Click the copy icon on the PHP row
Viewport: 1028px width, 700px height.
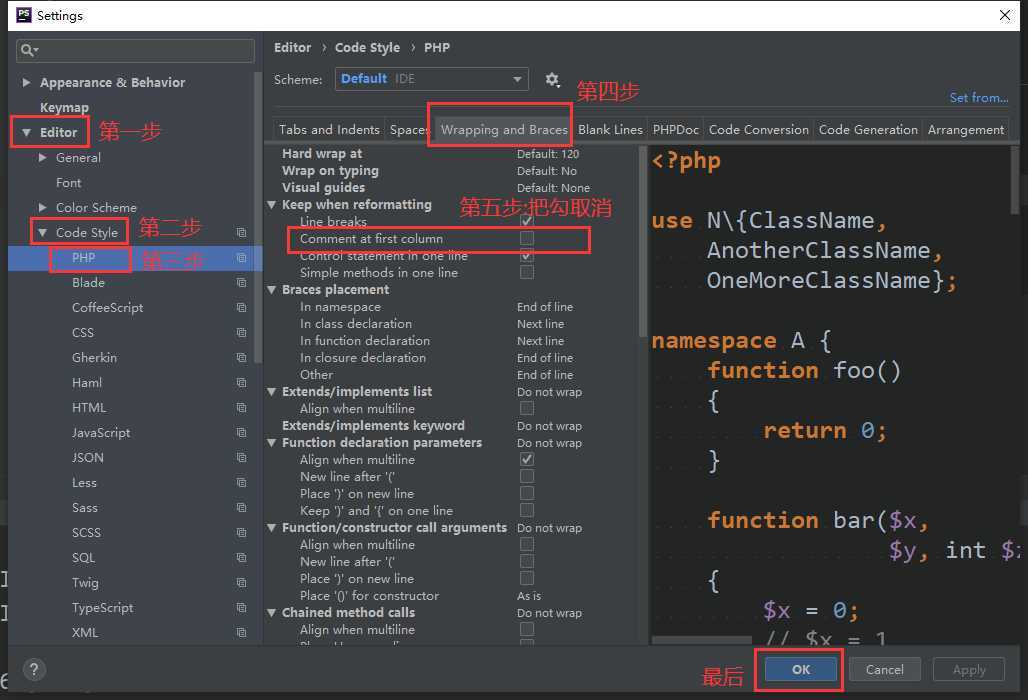(241, 258)
